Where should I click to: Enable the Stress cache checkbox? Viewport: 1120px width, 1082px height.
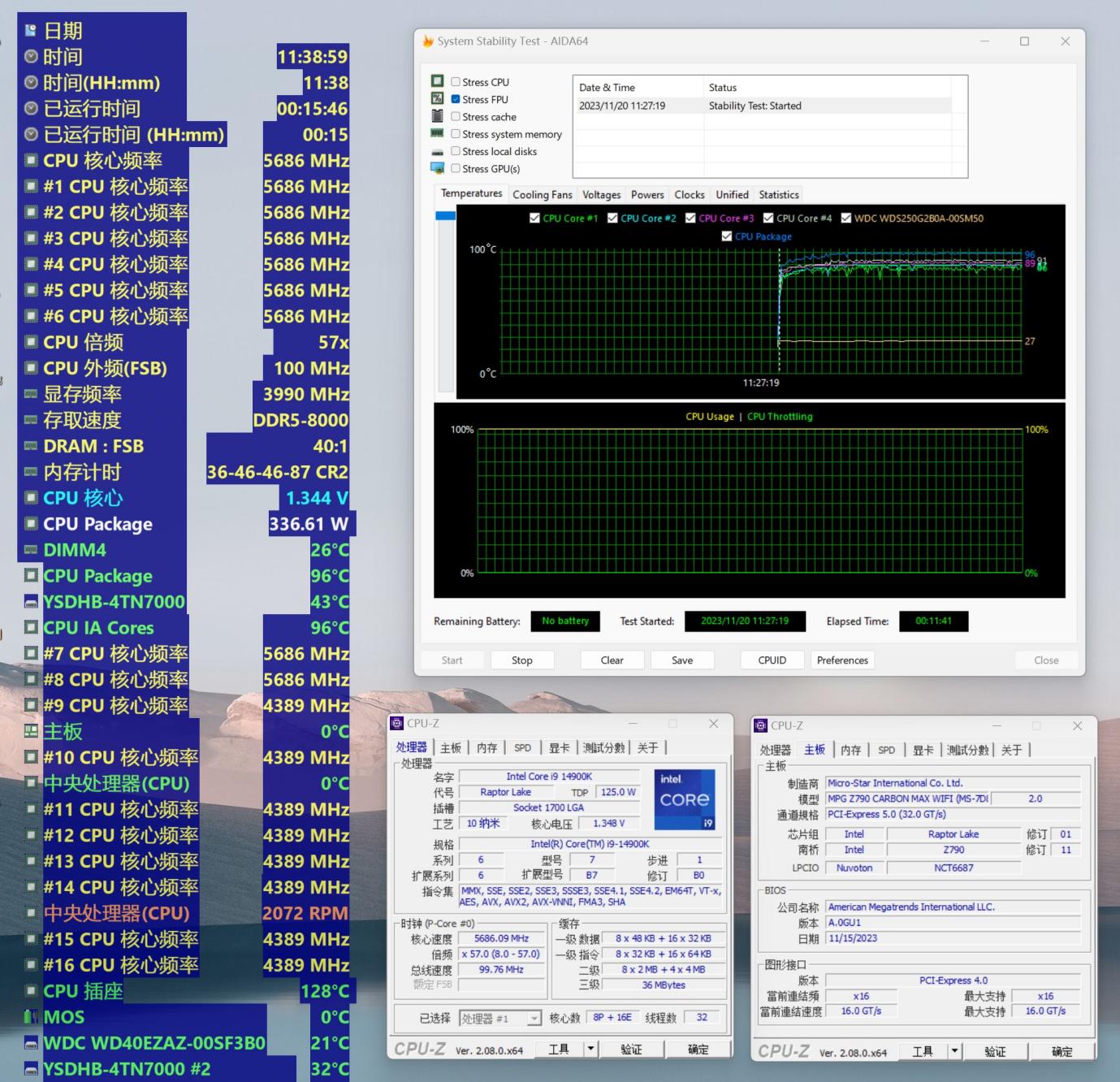[x=456, y=117]
